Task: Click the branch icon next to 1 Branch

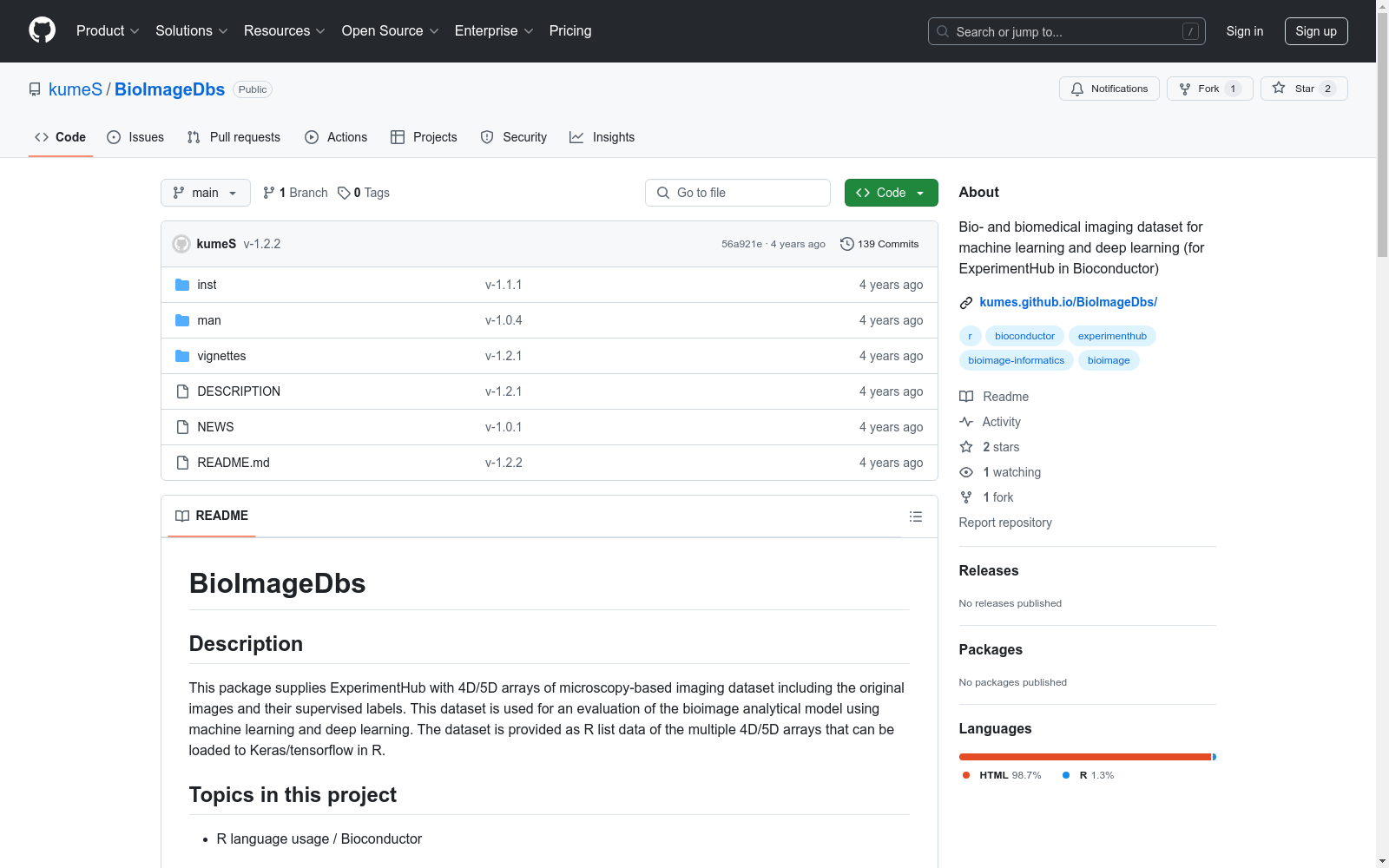Action: pos(269,193)
